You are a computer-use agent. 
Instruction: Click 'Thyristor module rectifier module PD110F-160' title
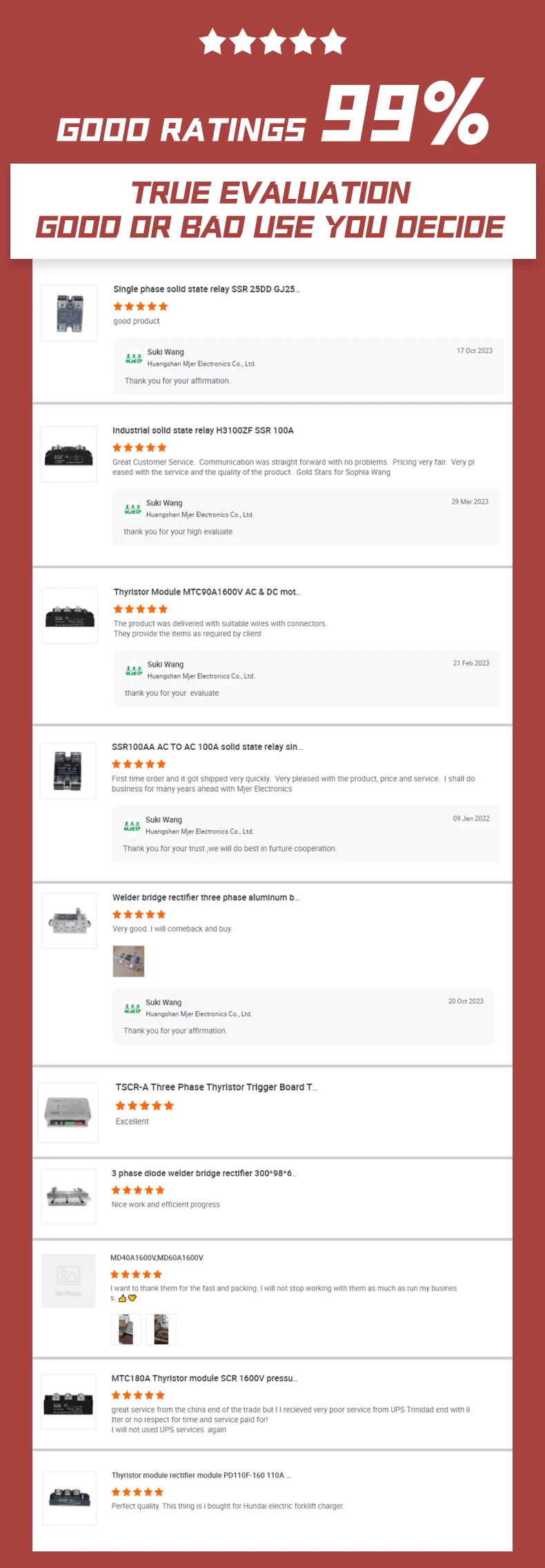pos(201,1475)
